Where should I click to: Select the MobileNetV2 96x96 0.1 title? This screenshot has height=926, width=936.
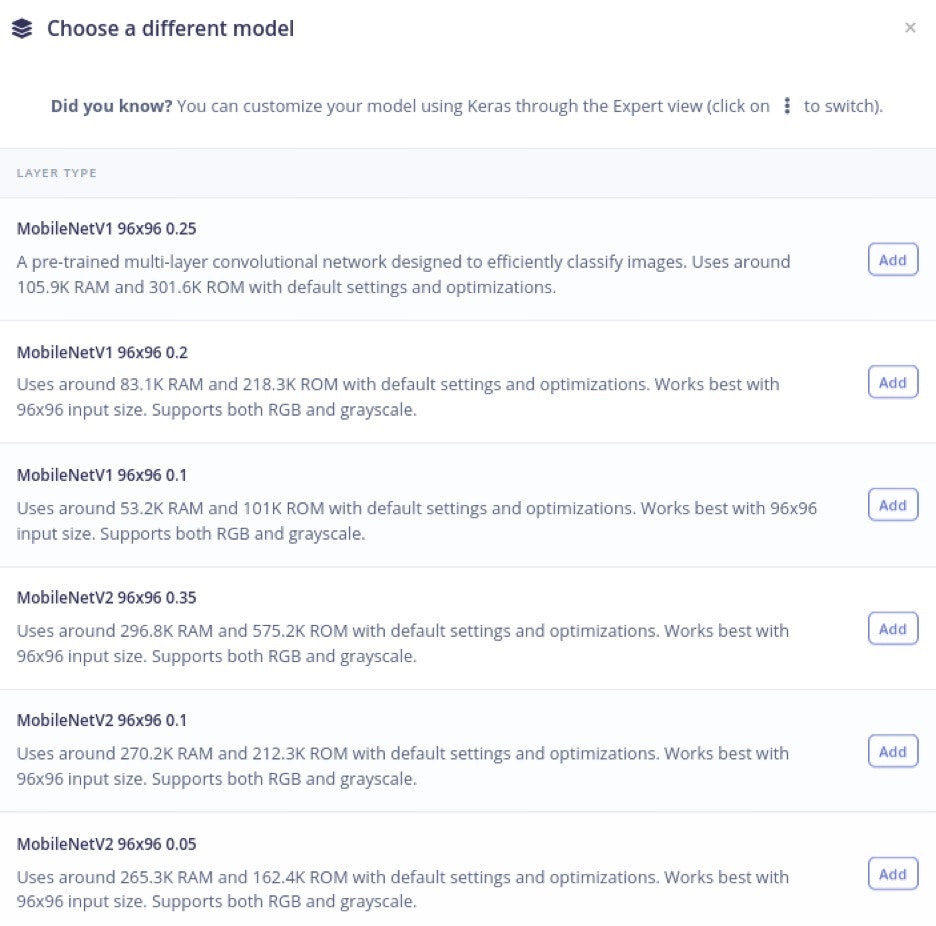[101, 721]
